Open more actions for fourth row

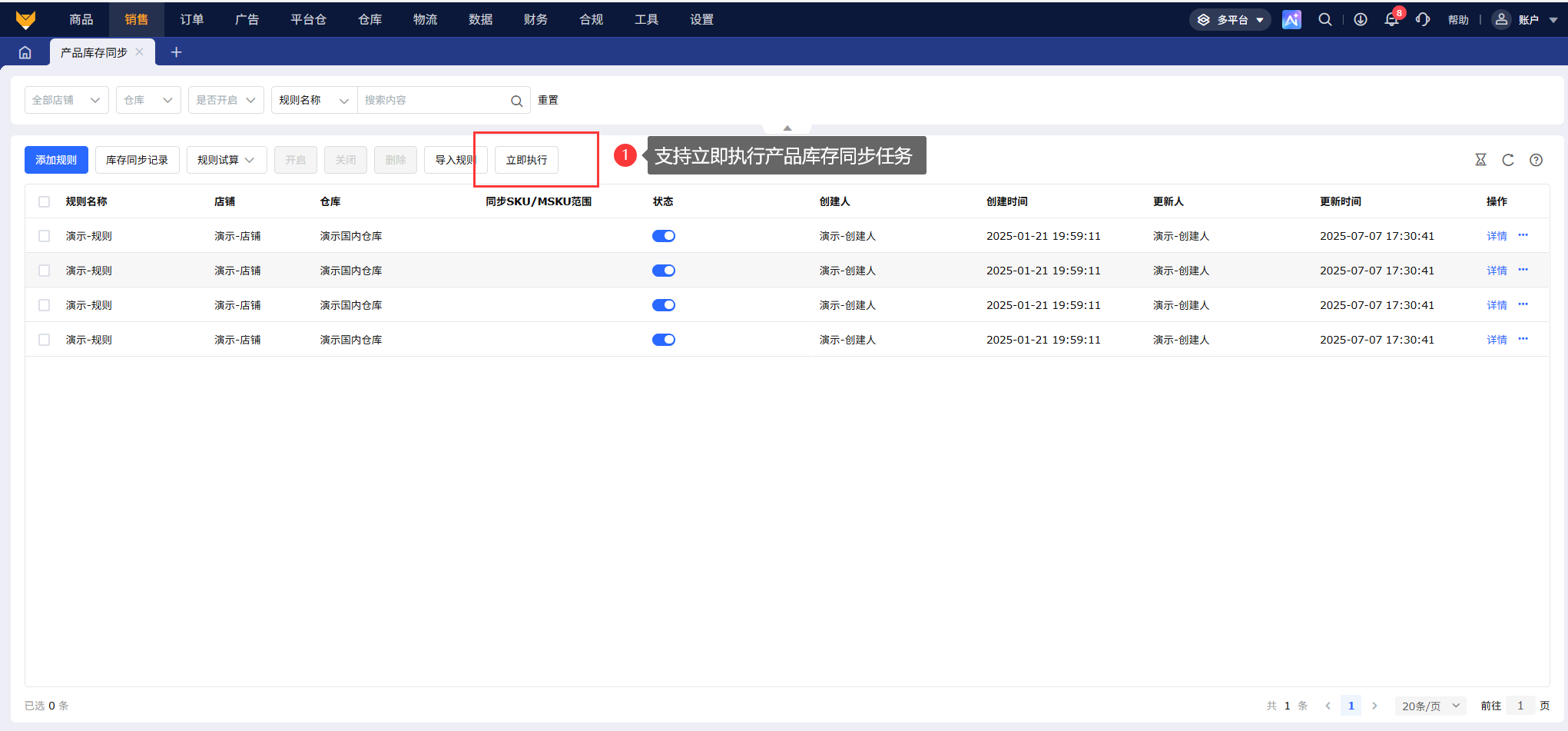tap(1523, 339)
